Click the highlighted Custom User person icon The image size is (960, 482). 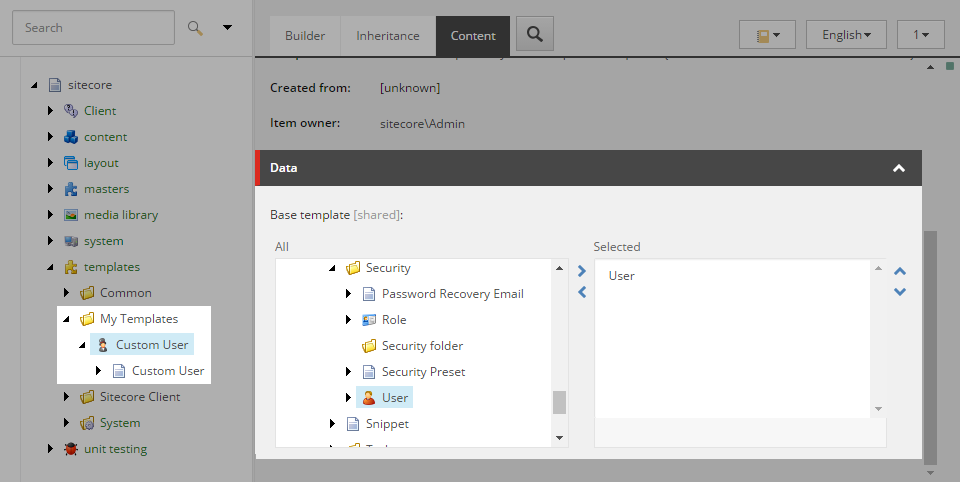click(103, 345)
